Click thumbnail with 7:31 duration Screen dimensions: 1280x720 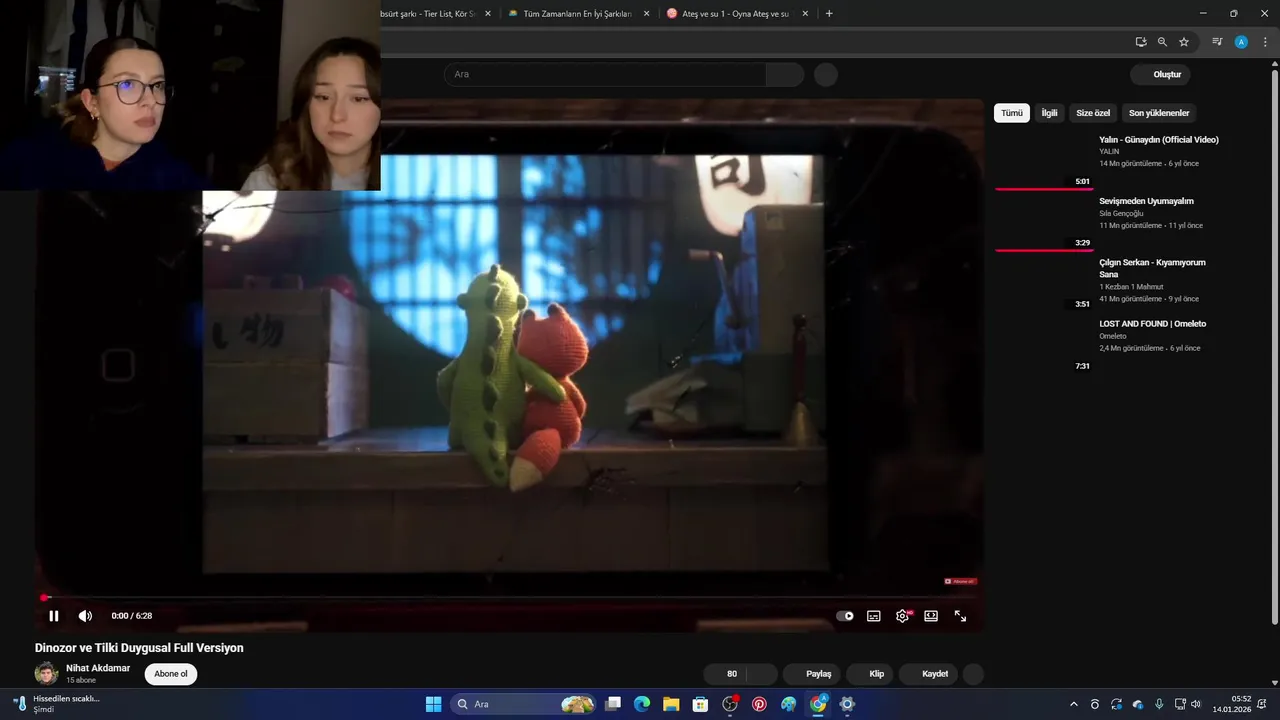1044,344
